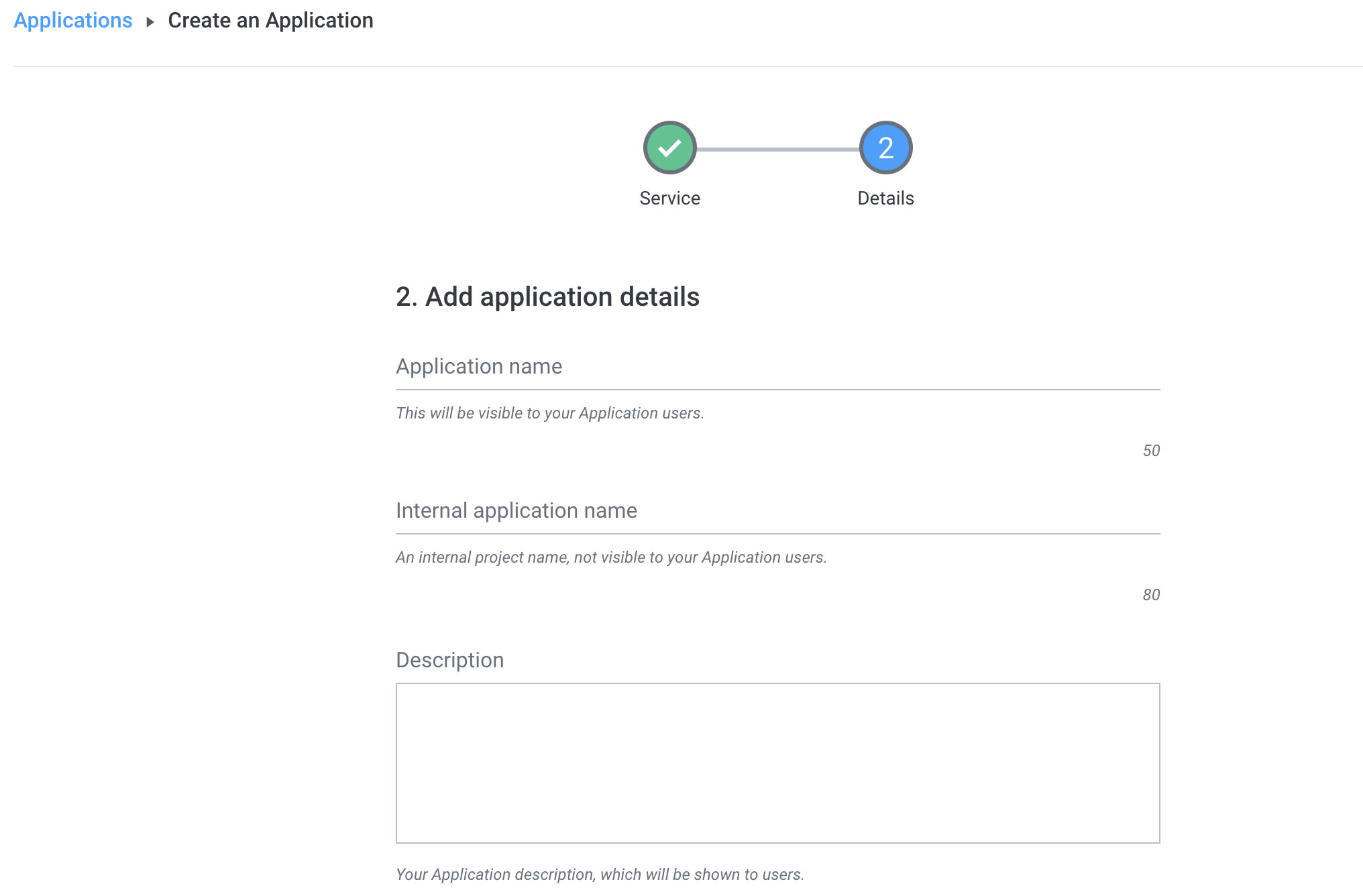The height and width of the screenshot is (896, 1363).
Task: Open the Applications breadcrumb link
Action: [x=73, y=21]
